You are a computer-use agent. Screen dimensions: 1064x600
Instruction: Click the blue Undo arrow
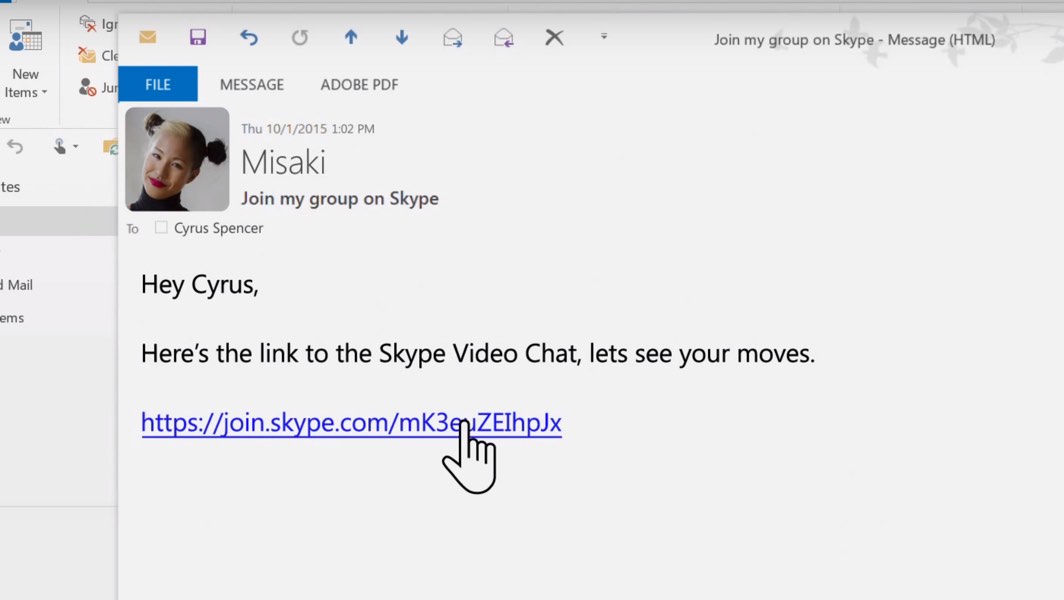coord(249,38)
